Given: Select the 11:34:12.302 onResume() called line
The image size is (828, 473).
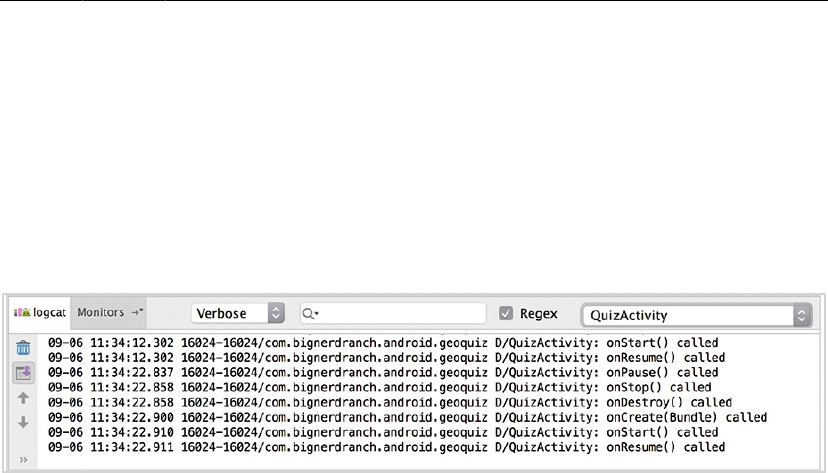Looking at the screenshot, I should tap(386, 358).
